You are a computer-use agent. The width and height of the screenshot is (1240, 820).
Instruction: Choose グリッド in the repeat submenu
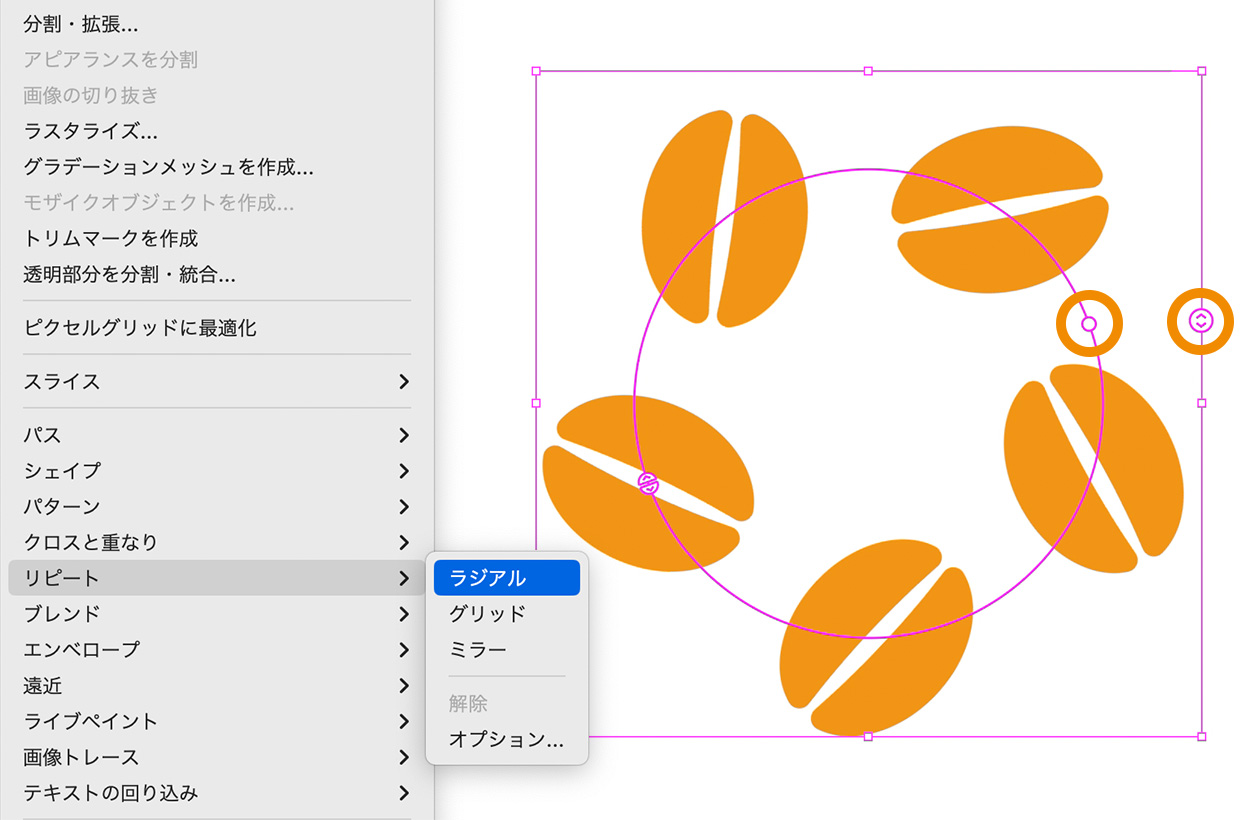pyautogui.click(x=488, y=614)
